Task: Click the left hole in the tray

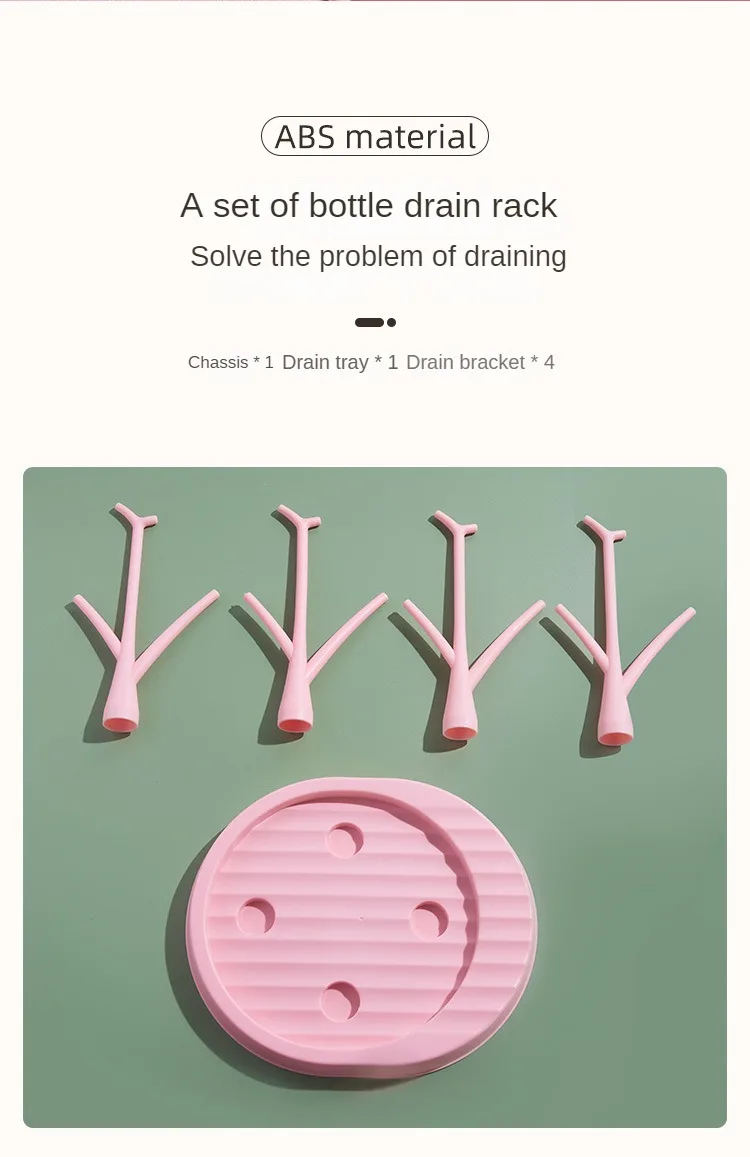Action: point(255,917)
